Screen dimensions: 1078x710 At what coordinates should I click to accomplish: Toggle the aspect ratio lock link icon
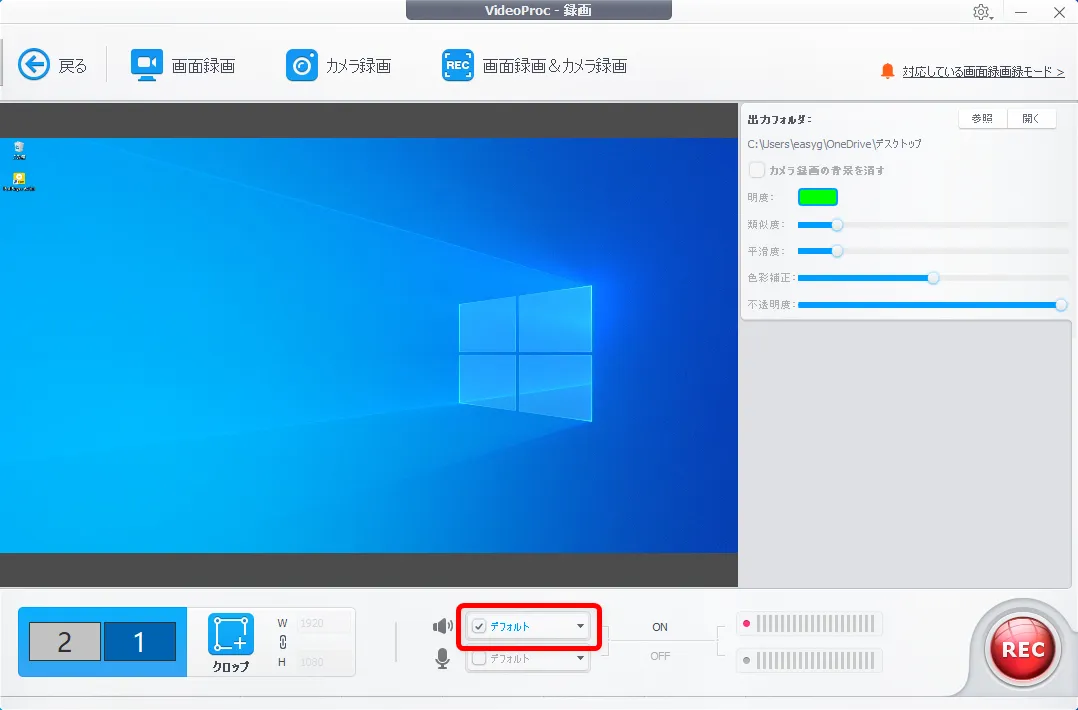coord(283,642)
